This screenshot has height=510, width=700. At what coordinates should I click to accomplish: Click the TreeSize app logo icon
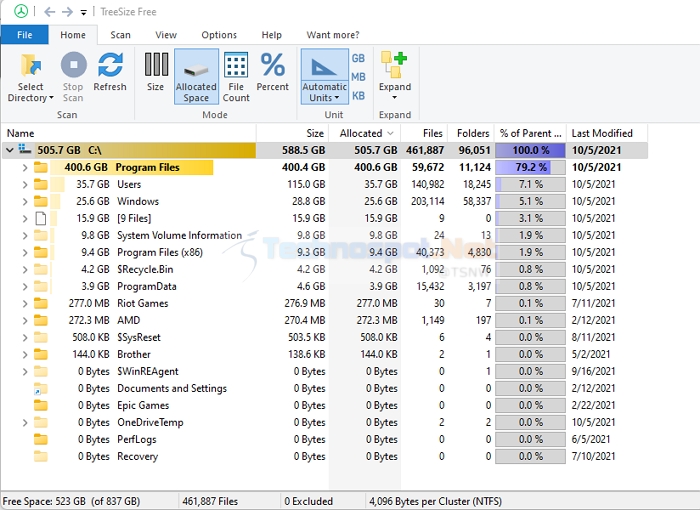pos(21,11)
